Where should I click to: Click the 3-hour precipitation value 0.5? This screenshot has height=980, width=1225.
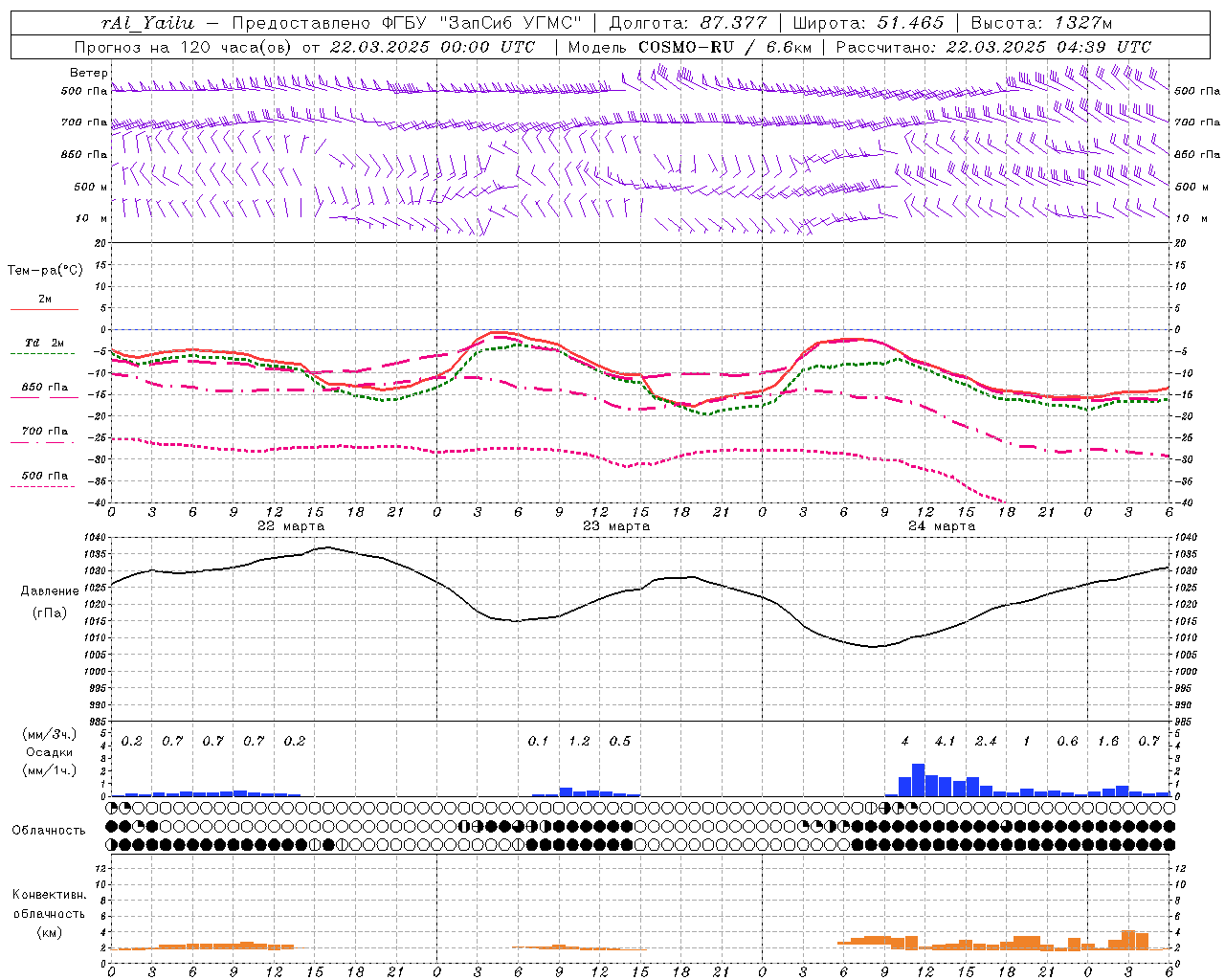[x=619, y=741]
